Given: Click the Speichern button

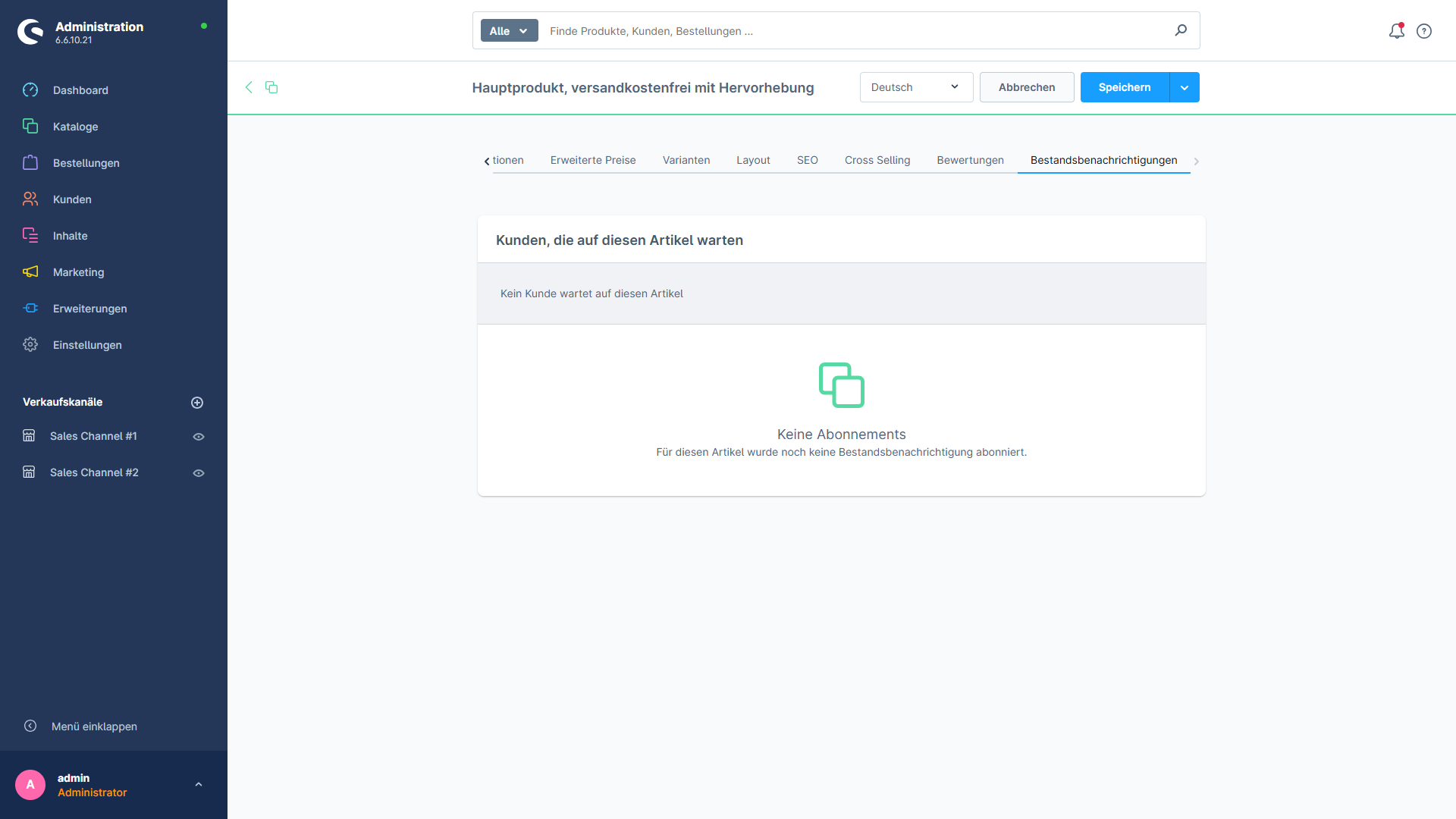Looking at the screenshot, I should 1125,87.
